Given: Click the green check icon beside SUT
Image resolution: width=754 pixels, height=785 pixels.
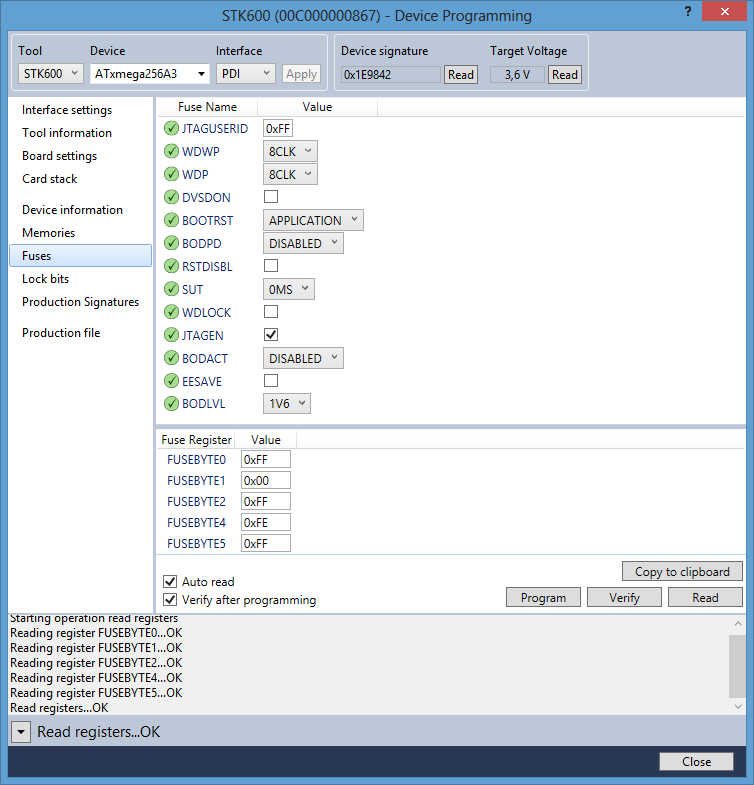Looking at the screenshot, I should click(171, 289).
